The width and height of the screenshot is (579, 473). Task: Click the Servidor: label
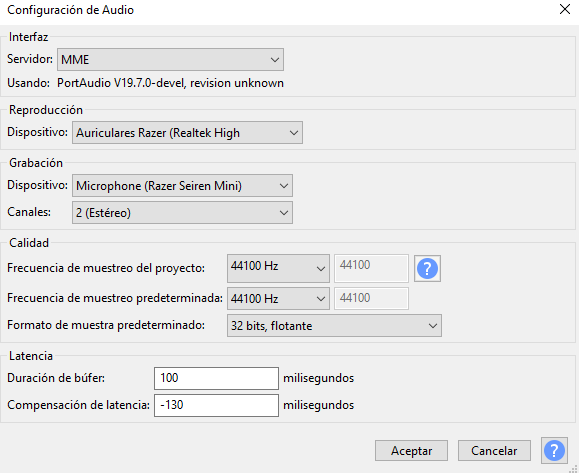[x=30, y=59]
